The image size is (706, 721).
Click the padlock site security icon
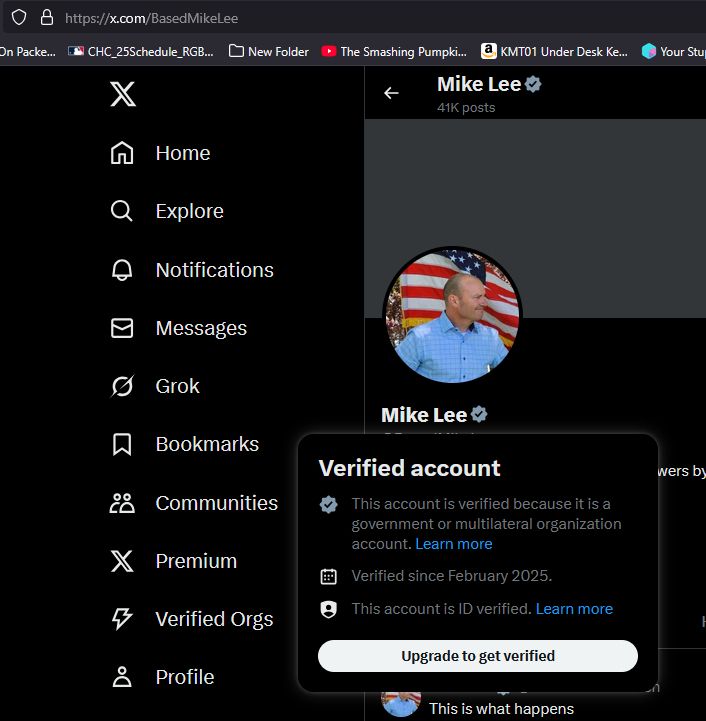tap(46, 18)
